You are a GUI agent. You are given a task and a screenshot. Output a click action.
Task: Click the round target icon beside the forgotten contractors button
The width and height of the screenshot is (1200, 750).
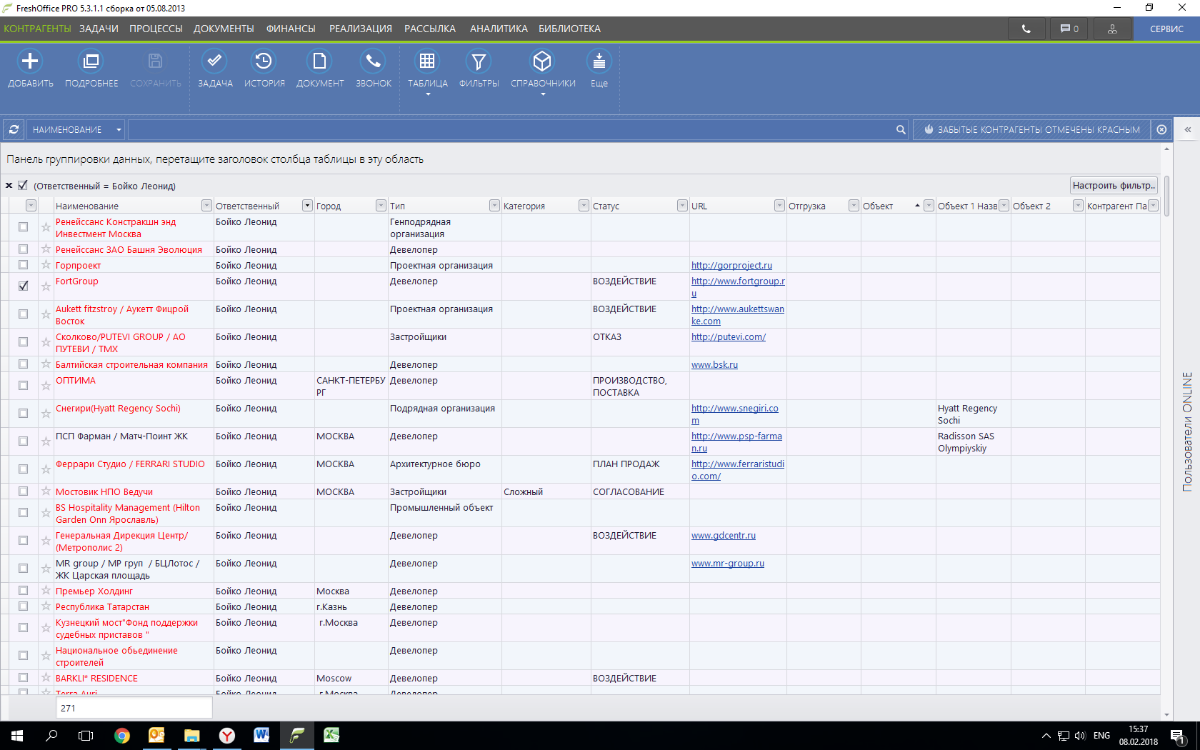1161,129
